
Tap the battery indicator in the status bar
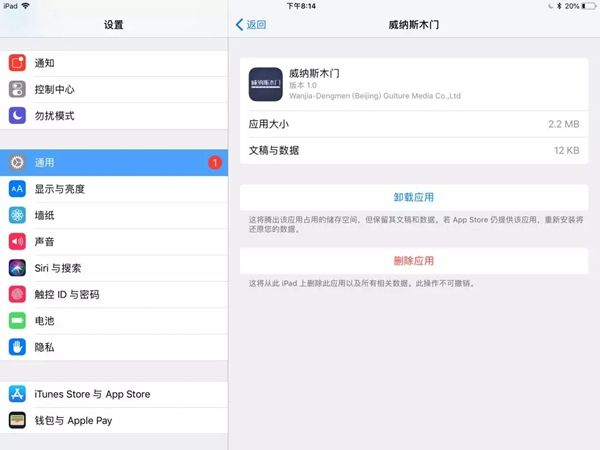click(x=589, y=6)
